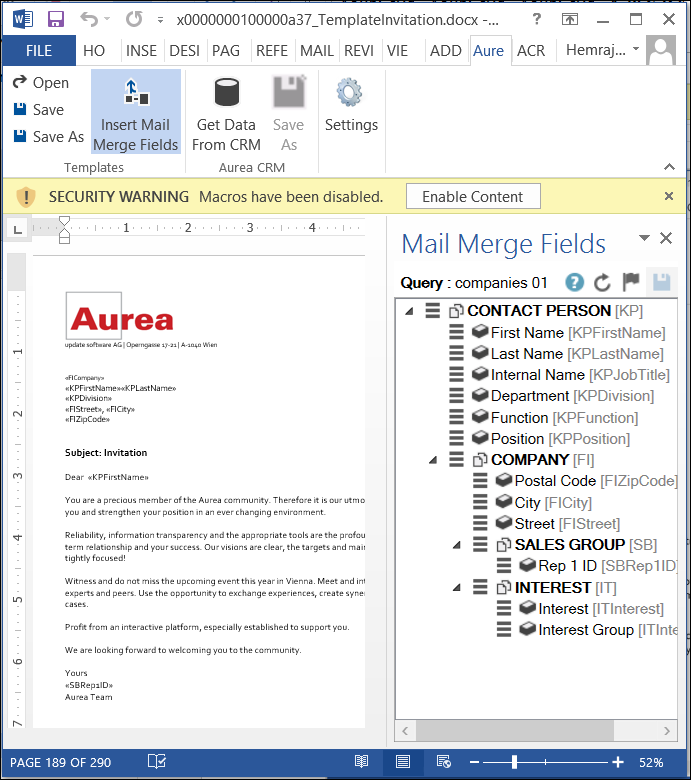Open Customize Quick Access Toolbar dropdown
Viewport: 691px width, 780px height.
pyautogui.click(x=160, y=20)
